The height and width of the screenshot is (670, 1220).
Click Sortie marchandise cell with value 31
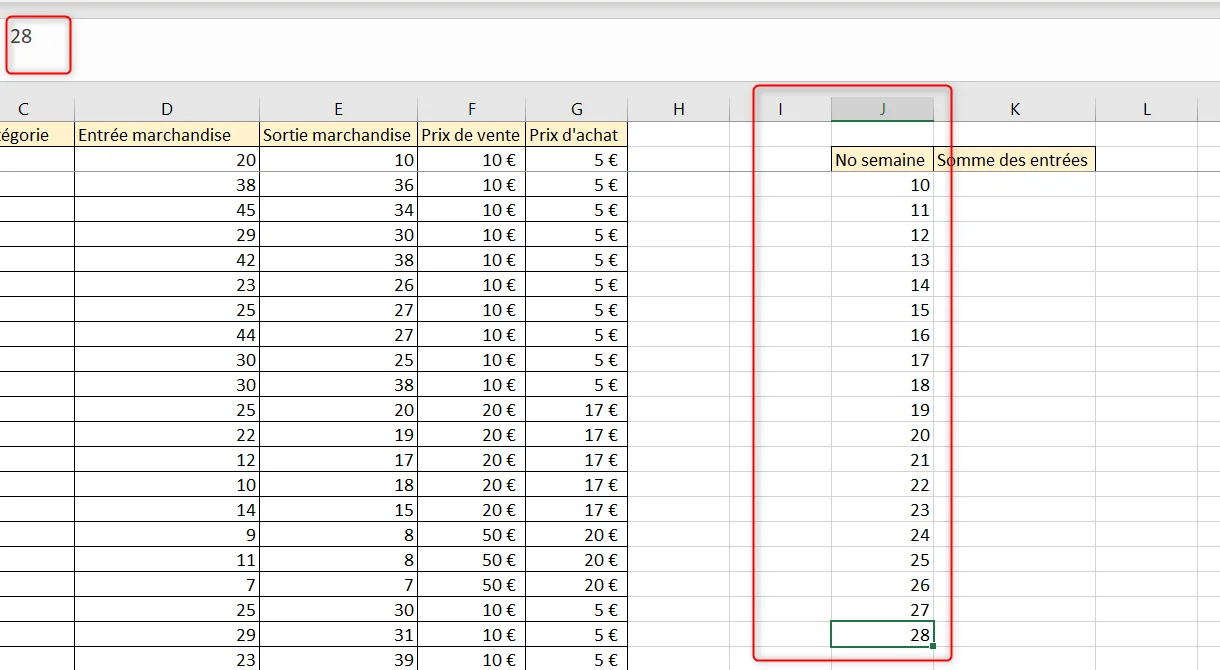click(339, 635)
